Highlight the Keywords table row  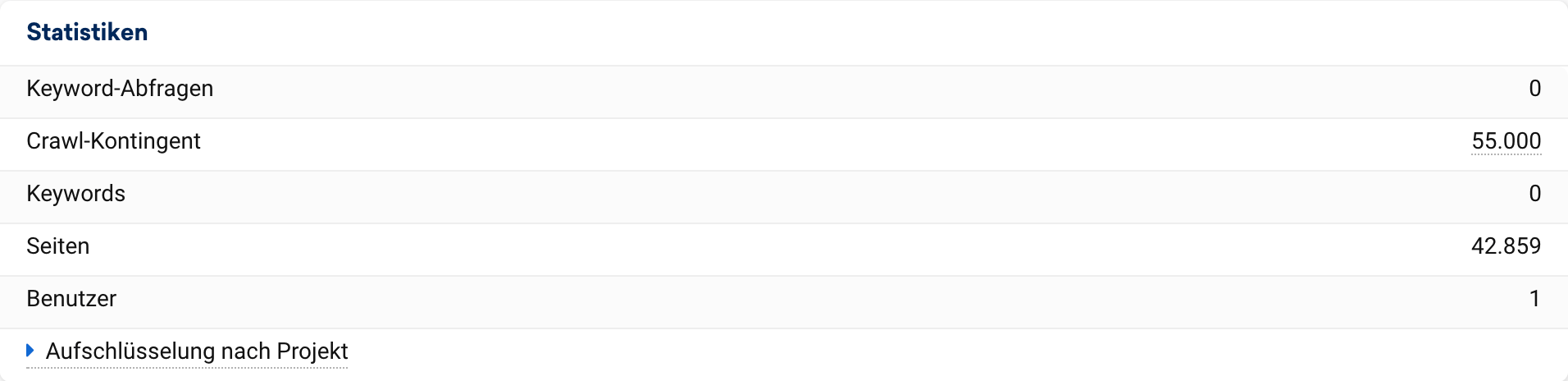(x=784, y=197)
